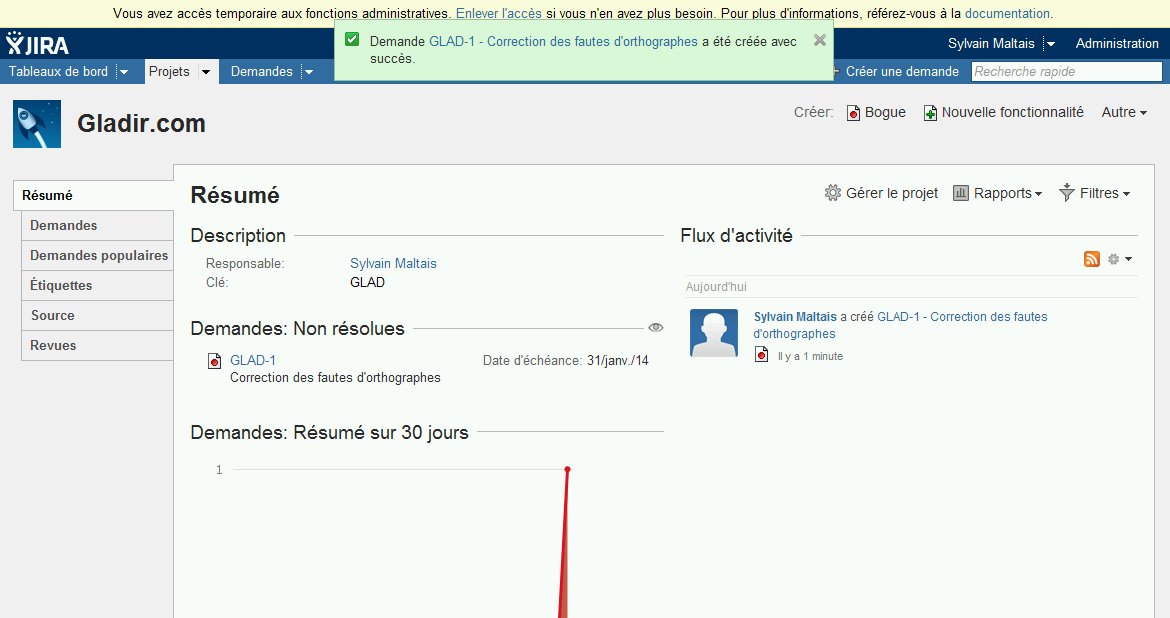
Task: Select the Demandes sidebar tab
Action: [x=97, y=225]
